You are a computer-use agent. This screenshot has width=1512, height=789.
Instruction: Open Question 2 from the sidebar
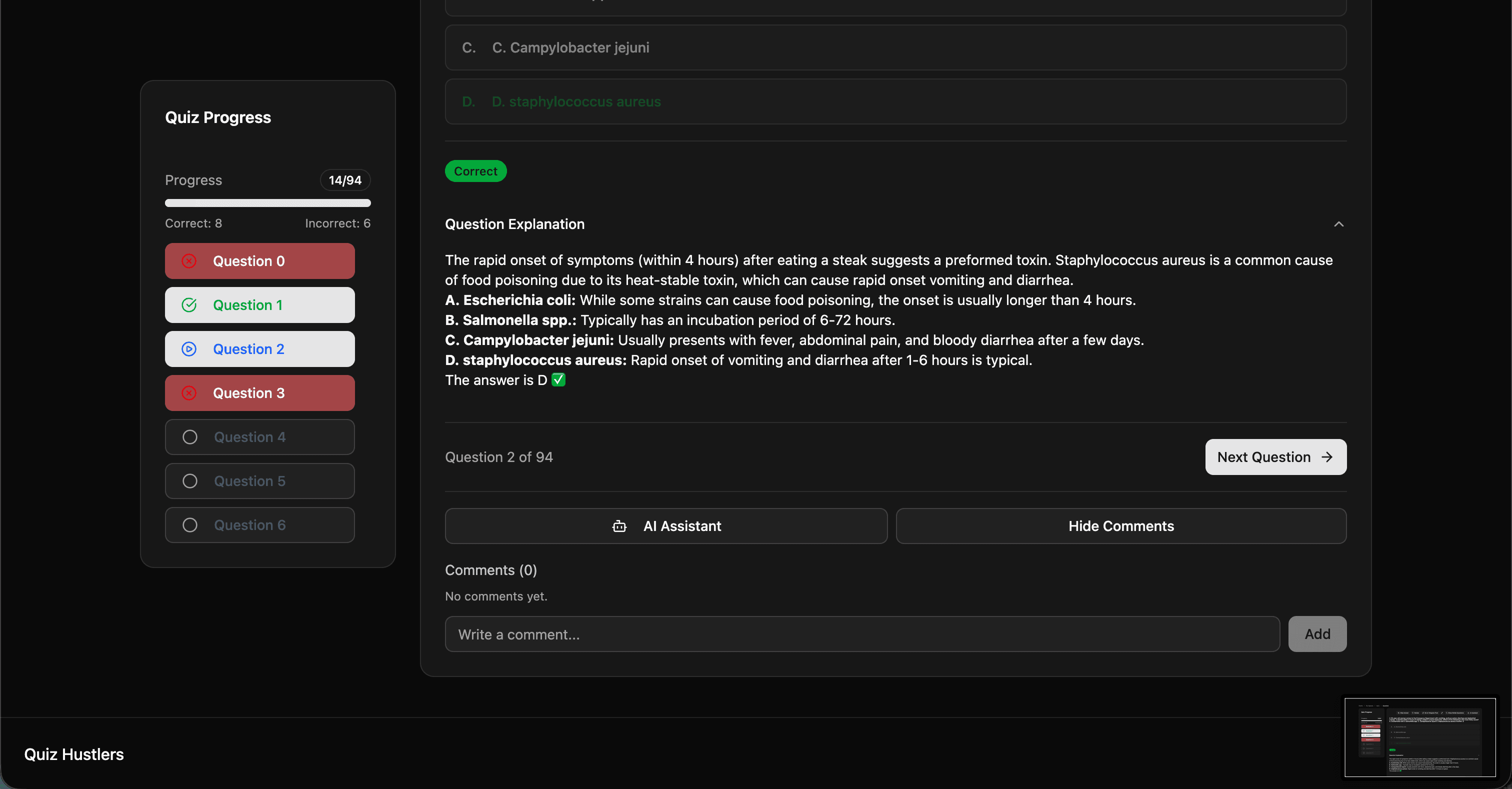click(259, 348)
